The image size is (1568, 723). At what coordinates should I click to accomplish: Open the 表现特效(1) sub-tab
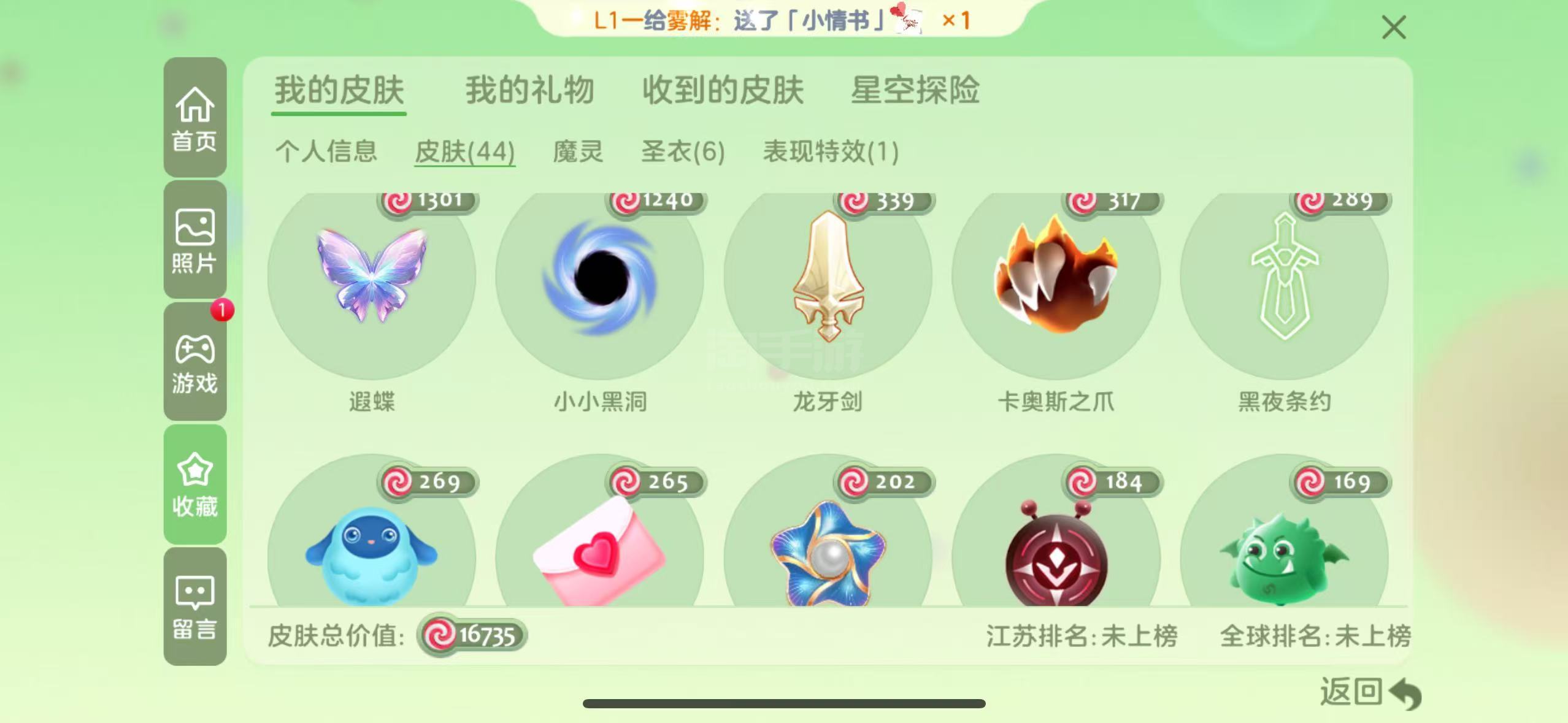tap(831, 151)
